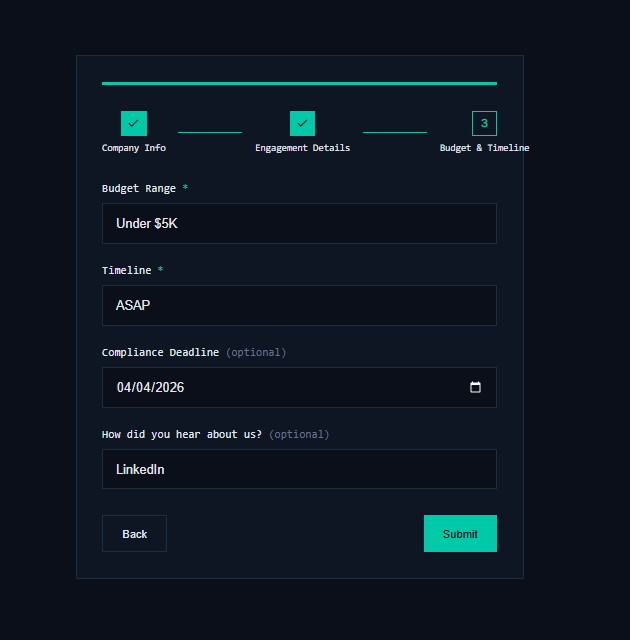Viewport: 630px width, 640px height.
Task: Click the Company Info completed checkmark step
Action: click(x=134, y=123)
